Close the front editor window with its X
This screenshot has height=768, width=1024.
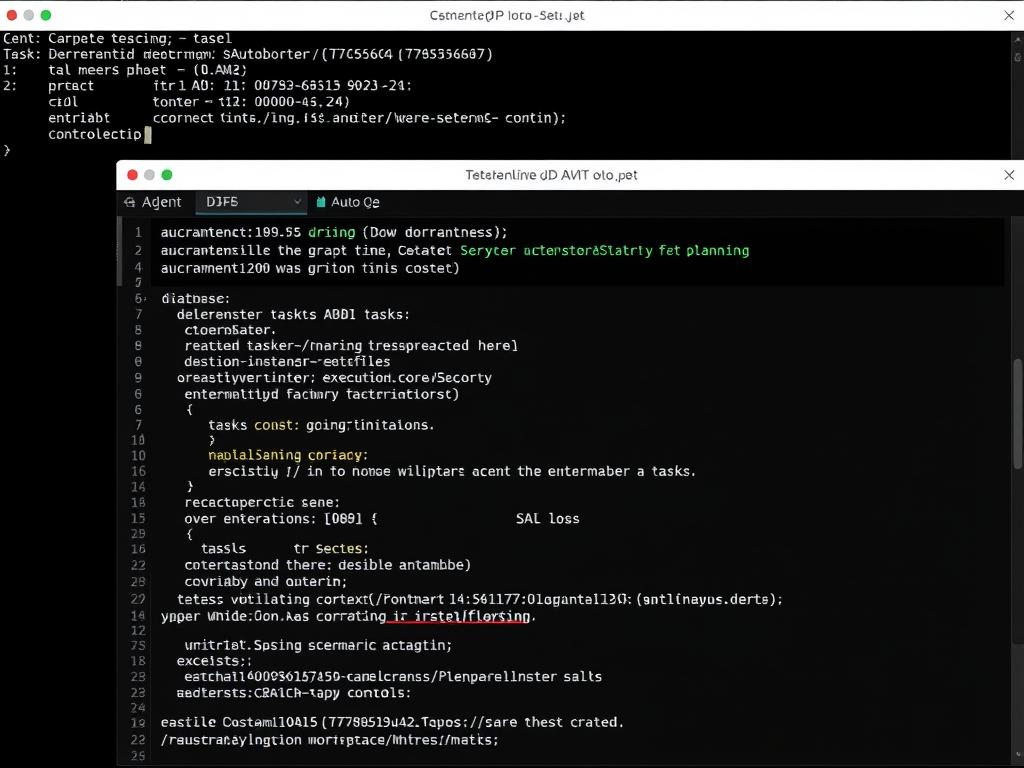click(x=1009, y=175)
